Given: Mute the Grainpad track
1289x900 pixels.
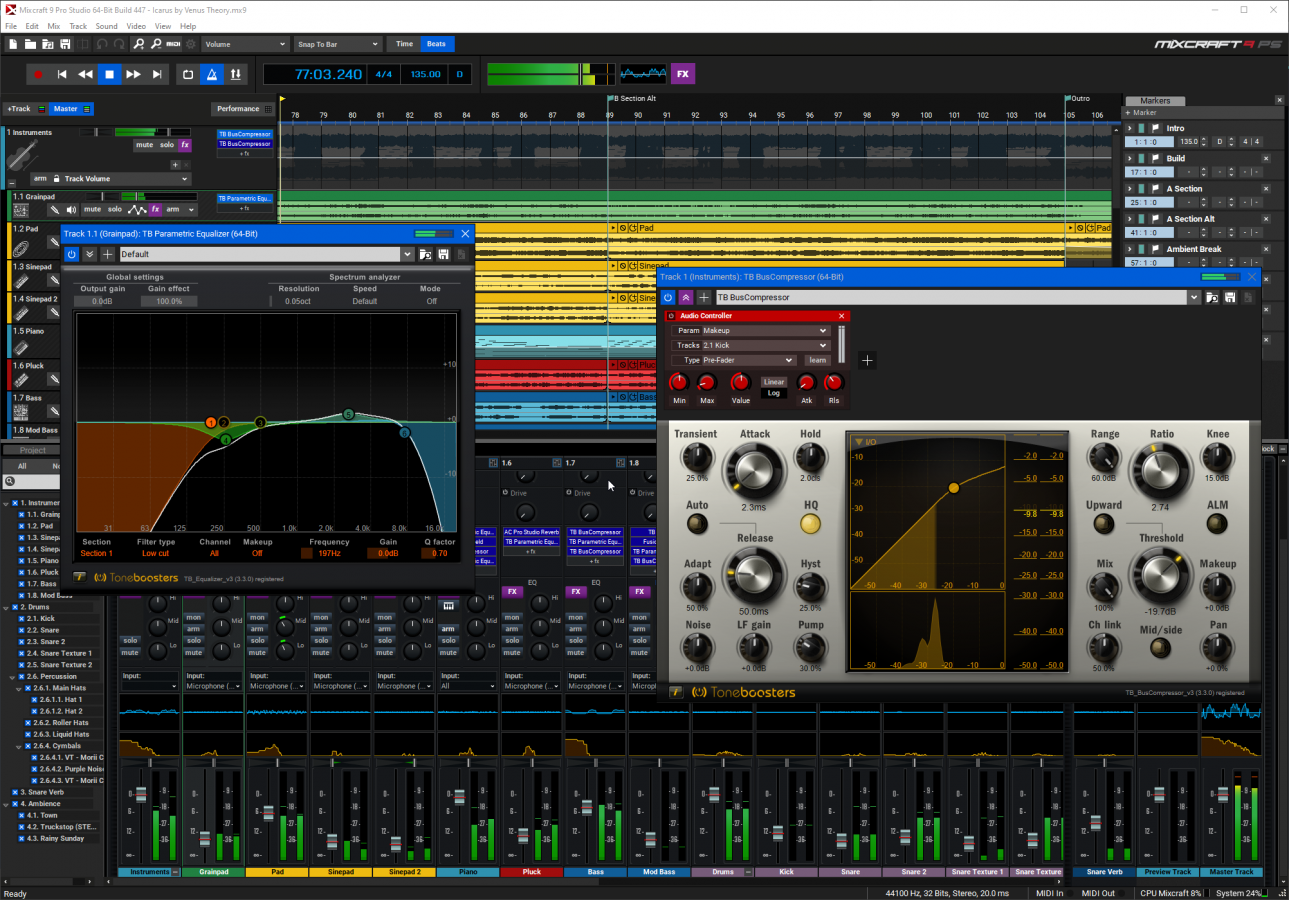Looking at the screenshot, I should click(x=92, y=209).
